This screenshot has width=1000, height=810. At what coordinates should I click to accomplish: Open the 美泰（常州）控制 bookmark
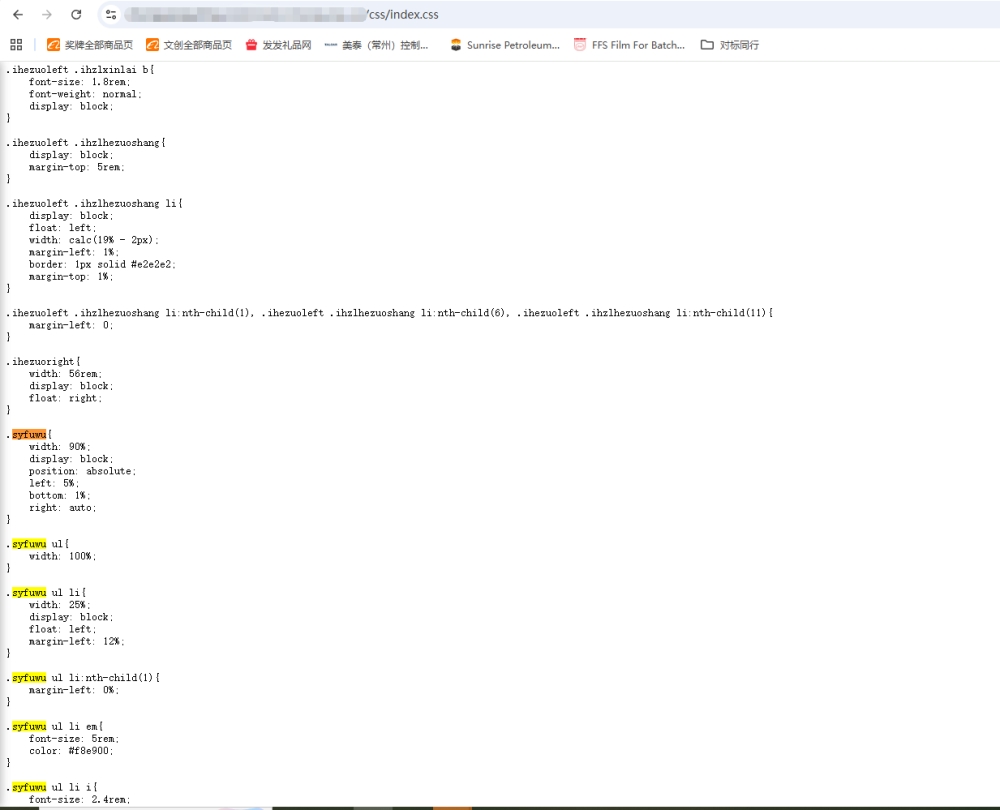376,45
